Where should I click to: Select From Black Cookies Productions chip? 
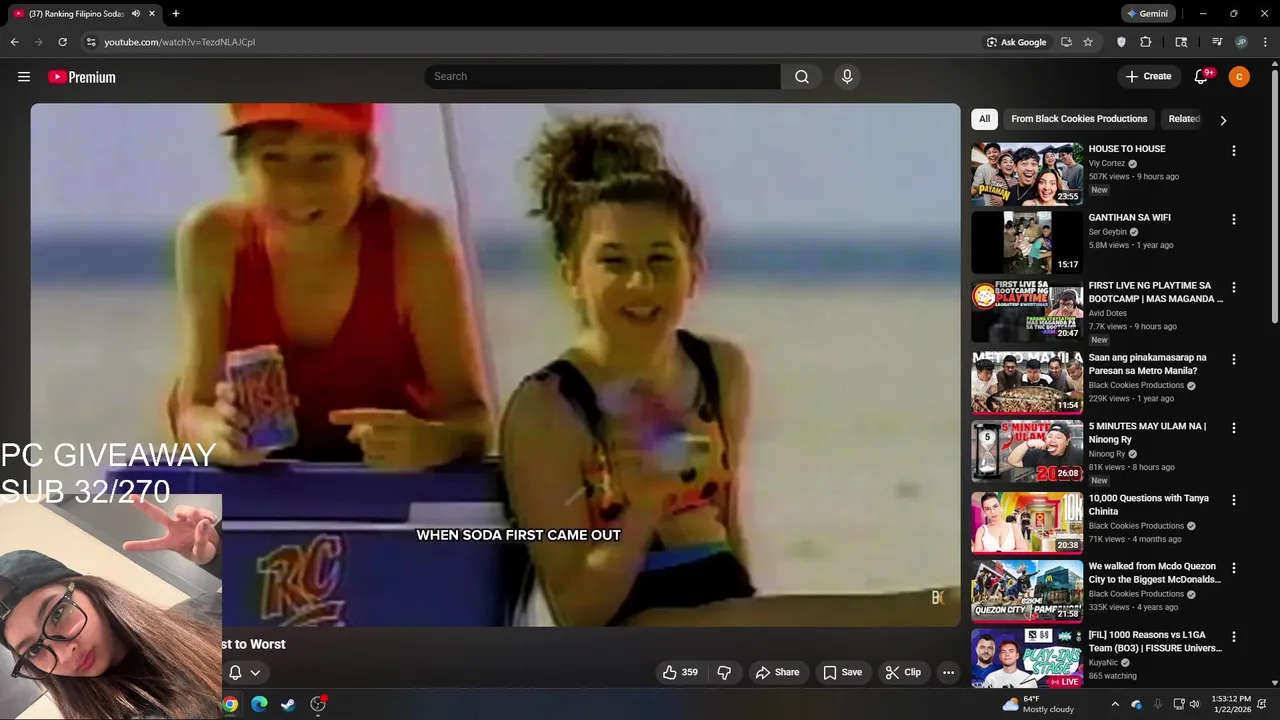(x=1079, y=119)
